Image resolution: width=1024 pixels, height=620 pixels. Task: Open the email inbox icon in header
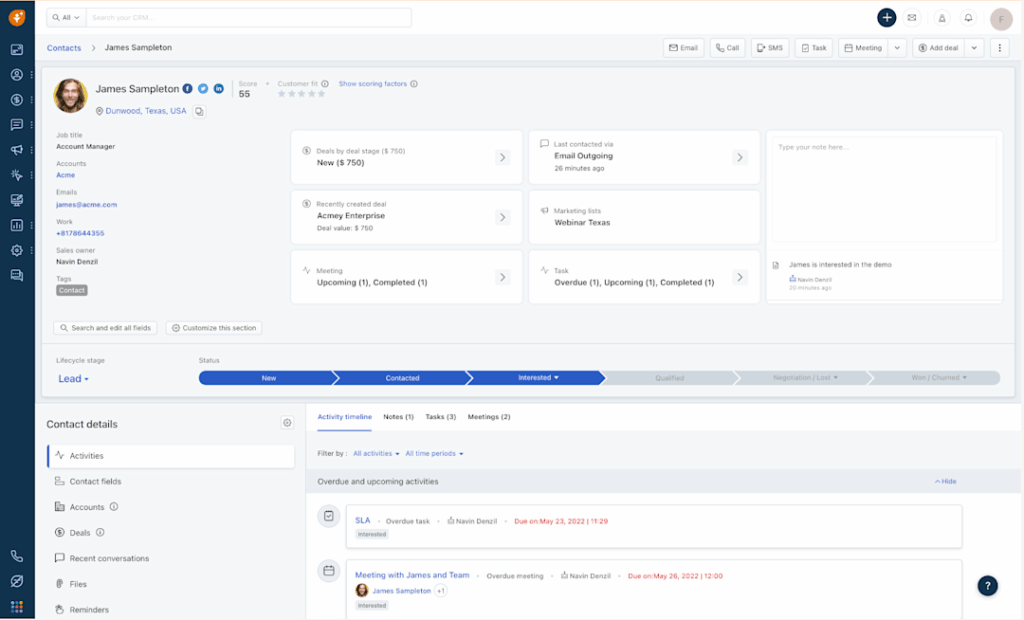click(x=912, y=18)
